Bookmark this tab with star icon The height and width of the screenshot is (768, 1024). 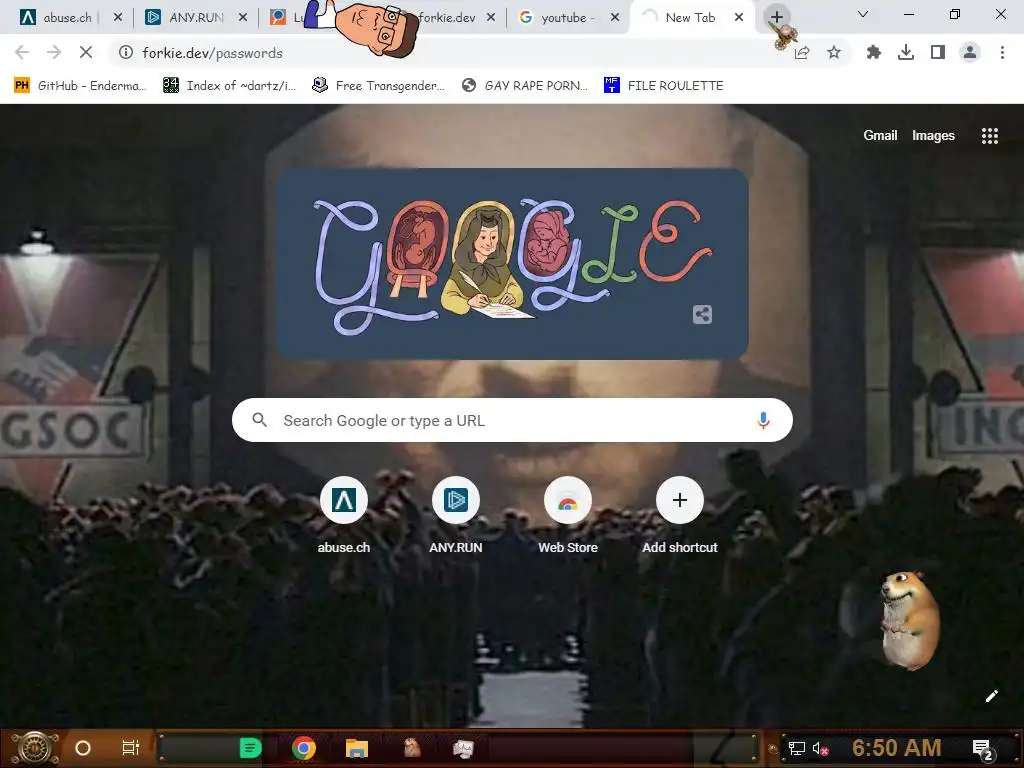coord(834,52)
